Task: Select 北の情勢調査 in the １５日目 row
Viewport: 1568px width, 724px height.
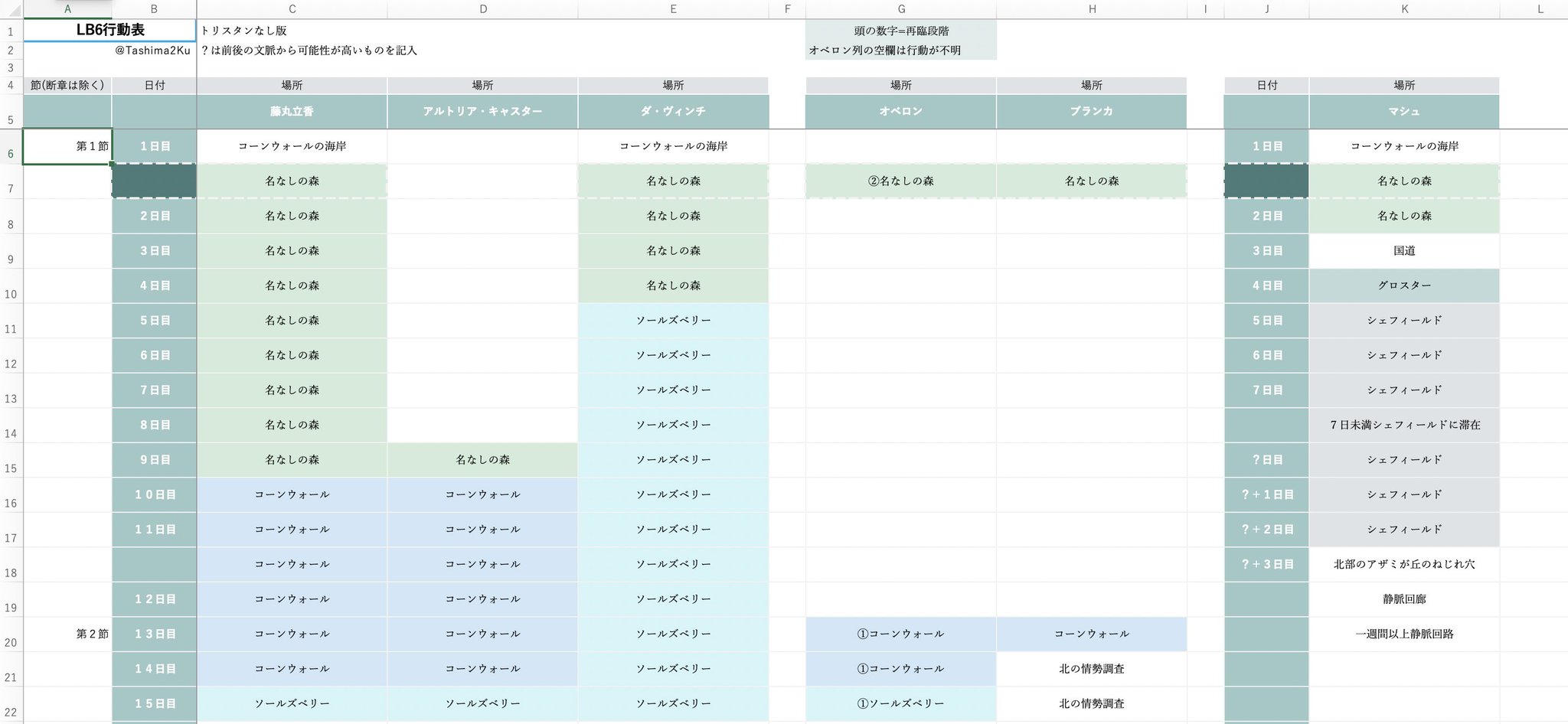Action: (1092, 703)
